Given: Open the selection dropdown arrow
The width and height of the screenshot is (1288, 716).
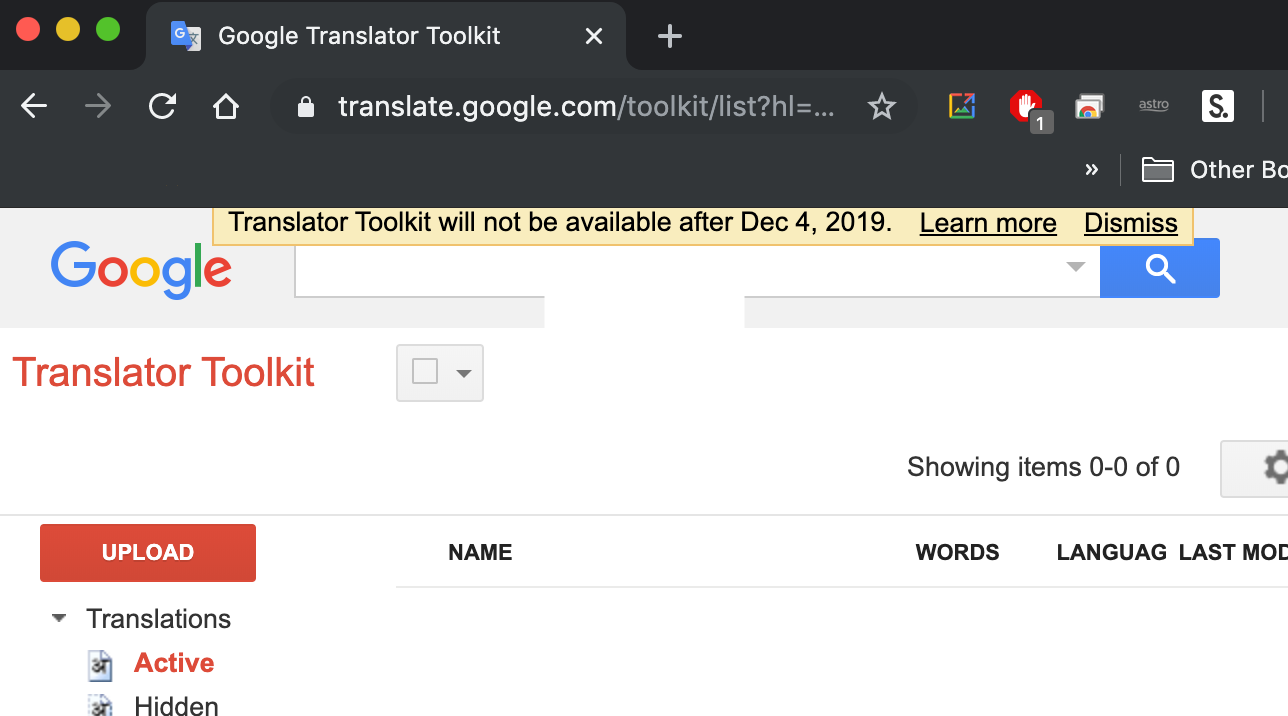Looking at the screenshot, I should pyautogui.click(x=463, y=373).
